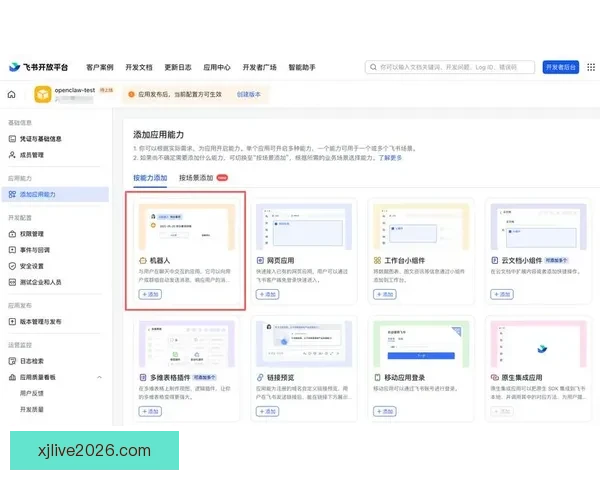Click the search magnifier icon
Image resolution: width=600 pixels, height=480 pixels.
(373, 67)
